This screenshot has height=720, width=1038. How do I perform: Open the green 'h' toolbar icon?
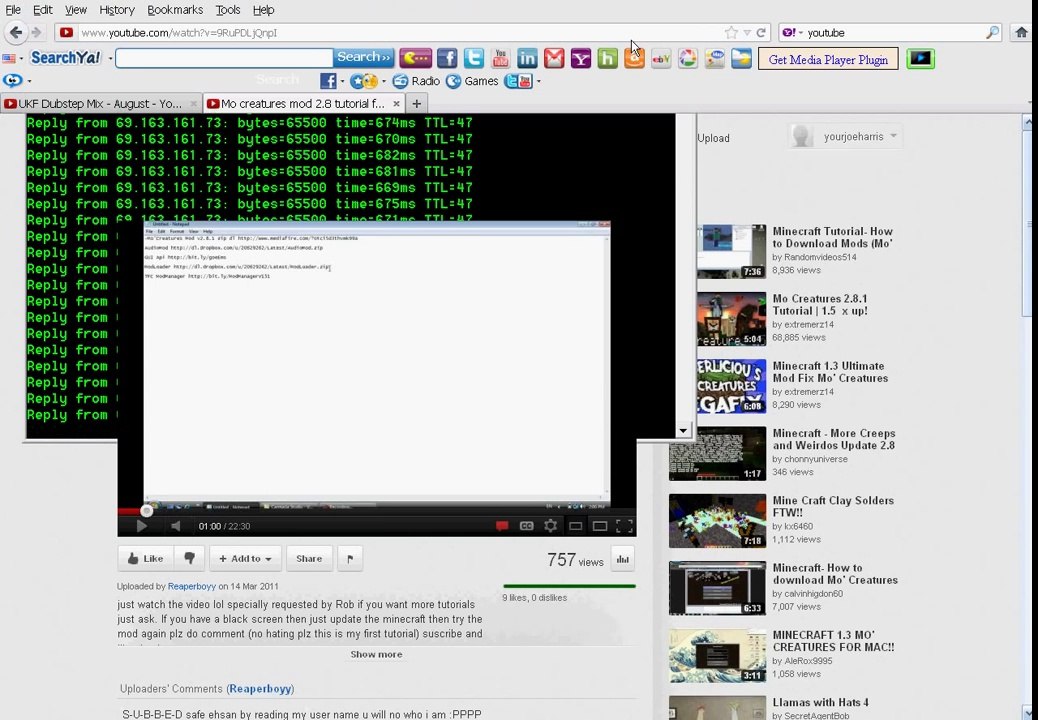[607, 58]
